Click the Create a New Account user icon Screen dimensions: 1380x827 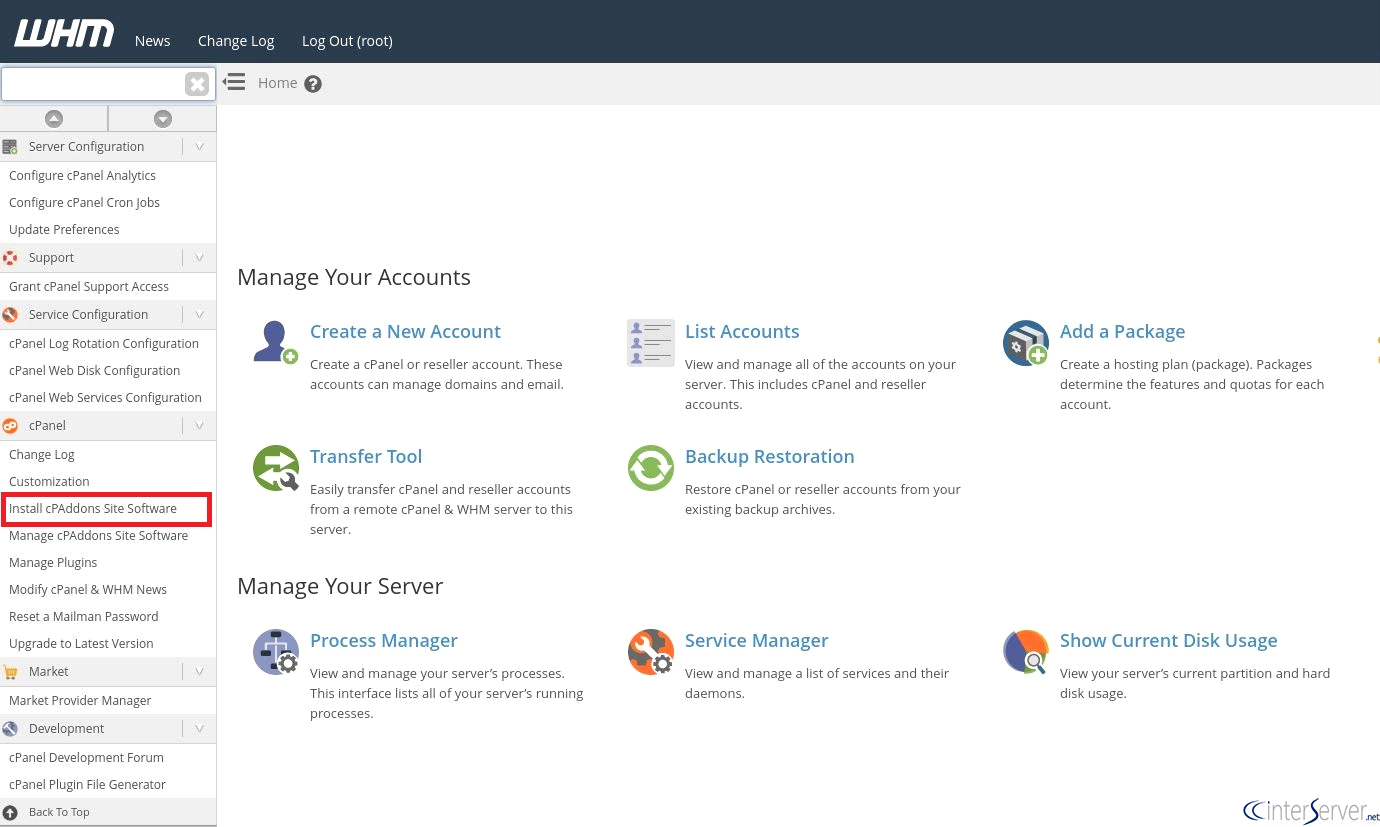tap(275, 342)
